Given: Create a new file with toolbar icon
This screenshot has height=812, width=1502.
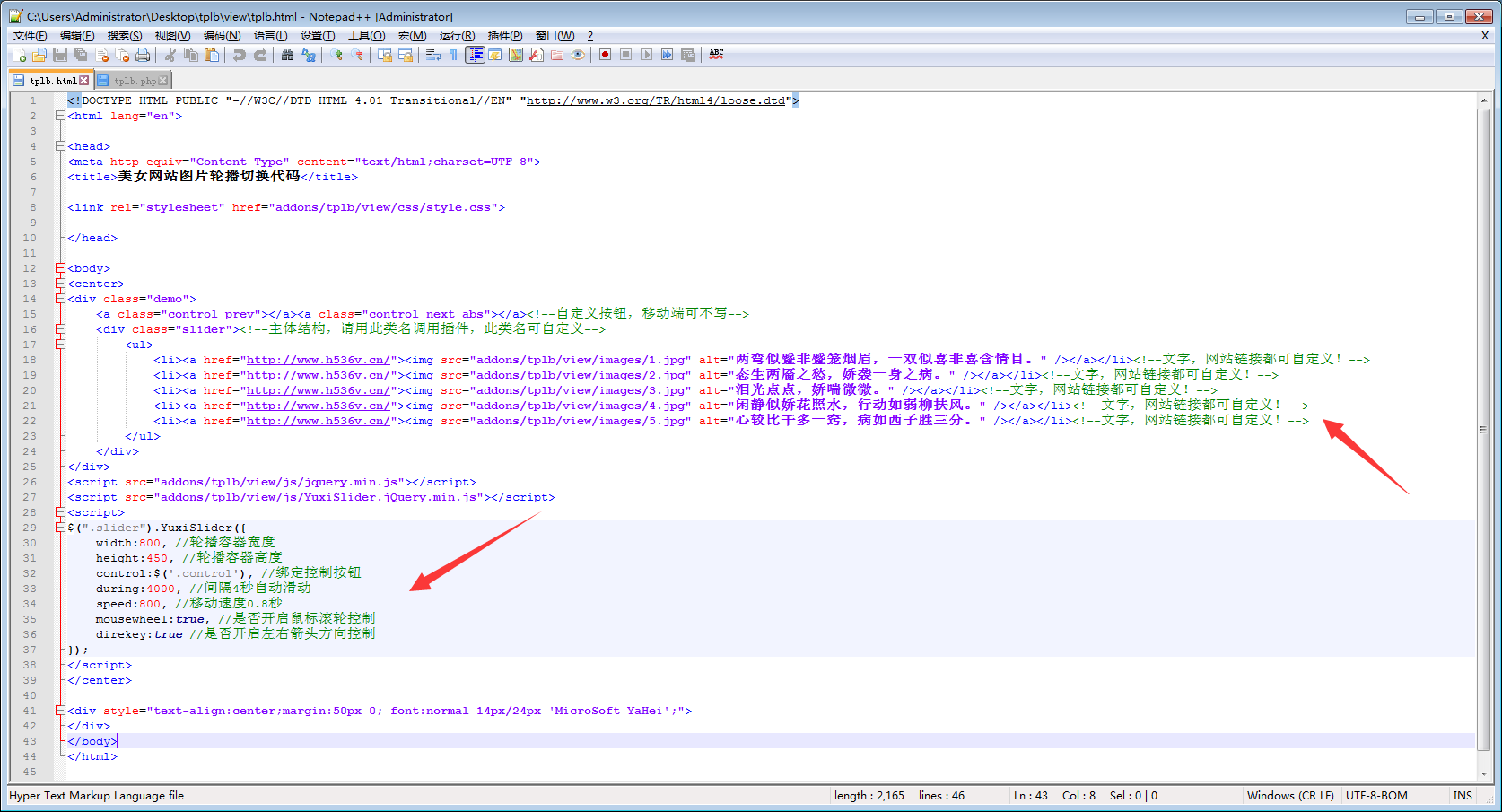Looking at the screenshot, I should coord(19,55).
